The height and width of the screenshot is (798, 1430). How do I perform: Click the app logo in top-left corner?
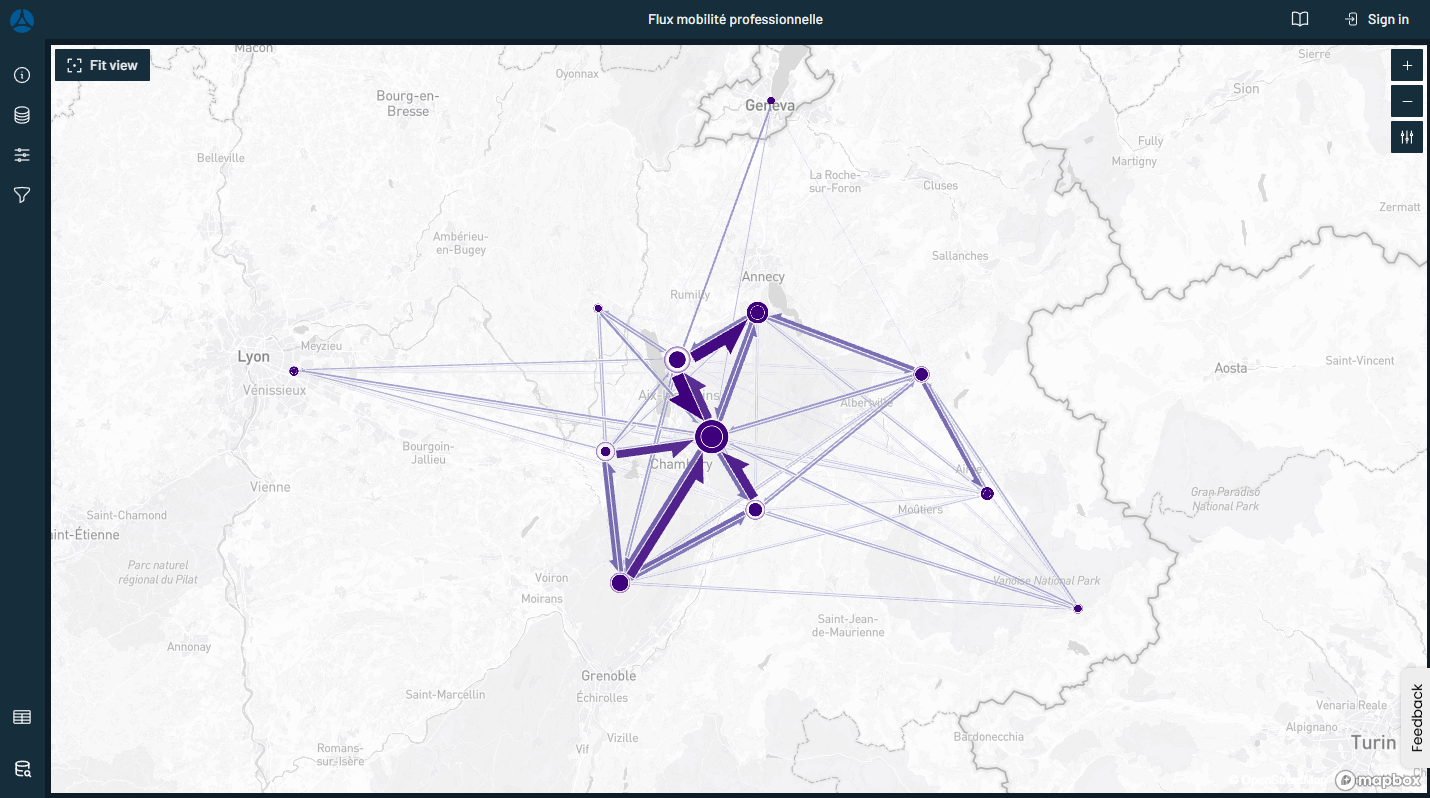click(21, 20)
